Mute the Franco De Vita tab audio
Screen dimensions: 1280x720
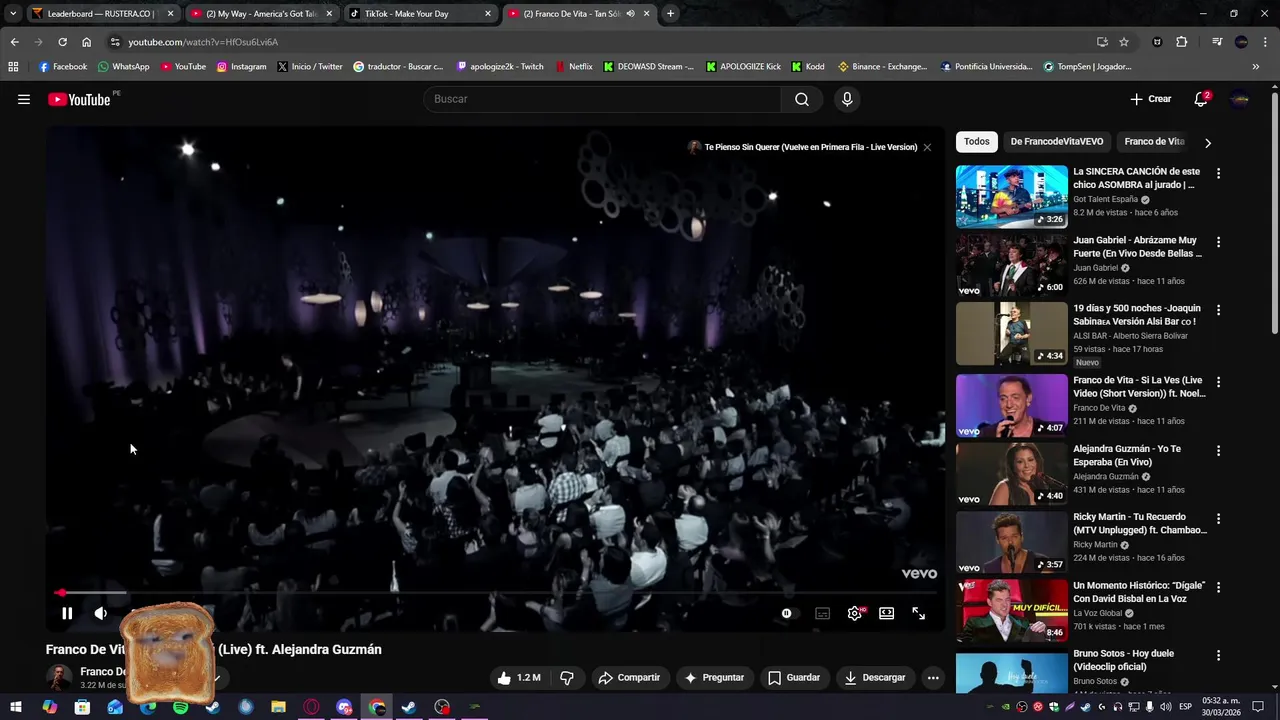tap(630, 14)
